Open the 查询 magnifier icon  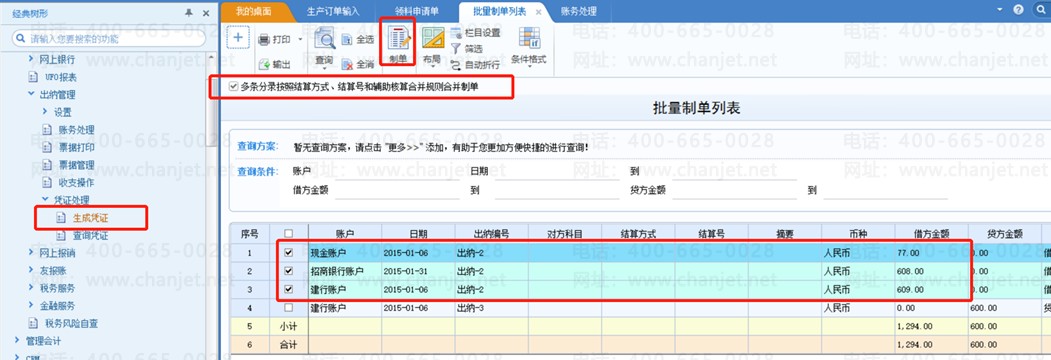point(324,39)
